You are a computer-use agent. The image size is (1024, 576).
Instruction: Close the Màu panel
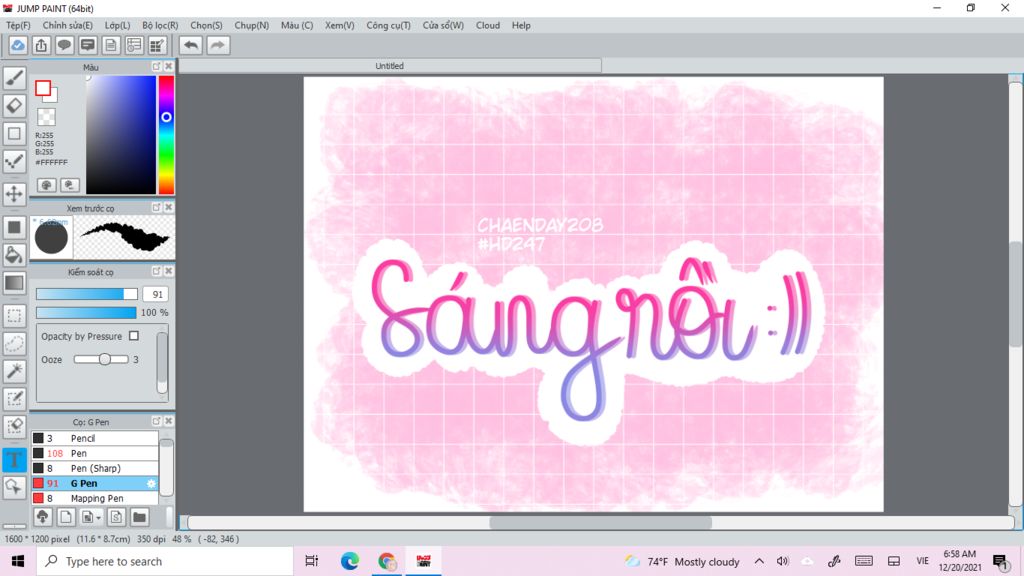pos(168,67)
